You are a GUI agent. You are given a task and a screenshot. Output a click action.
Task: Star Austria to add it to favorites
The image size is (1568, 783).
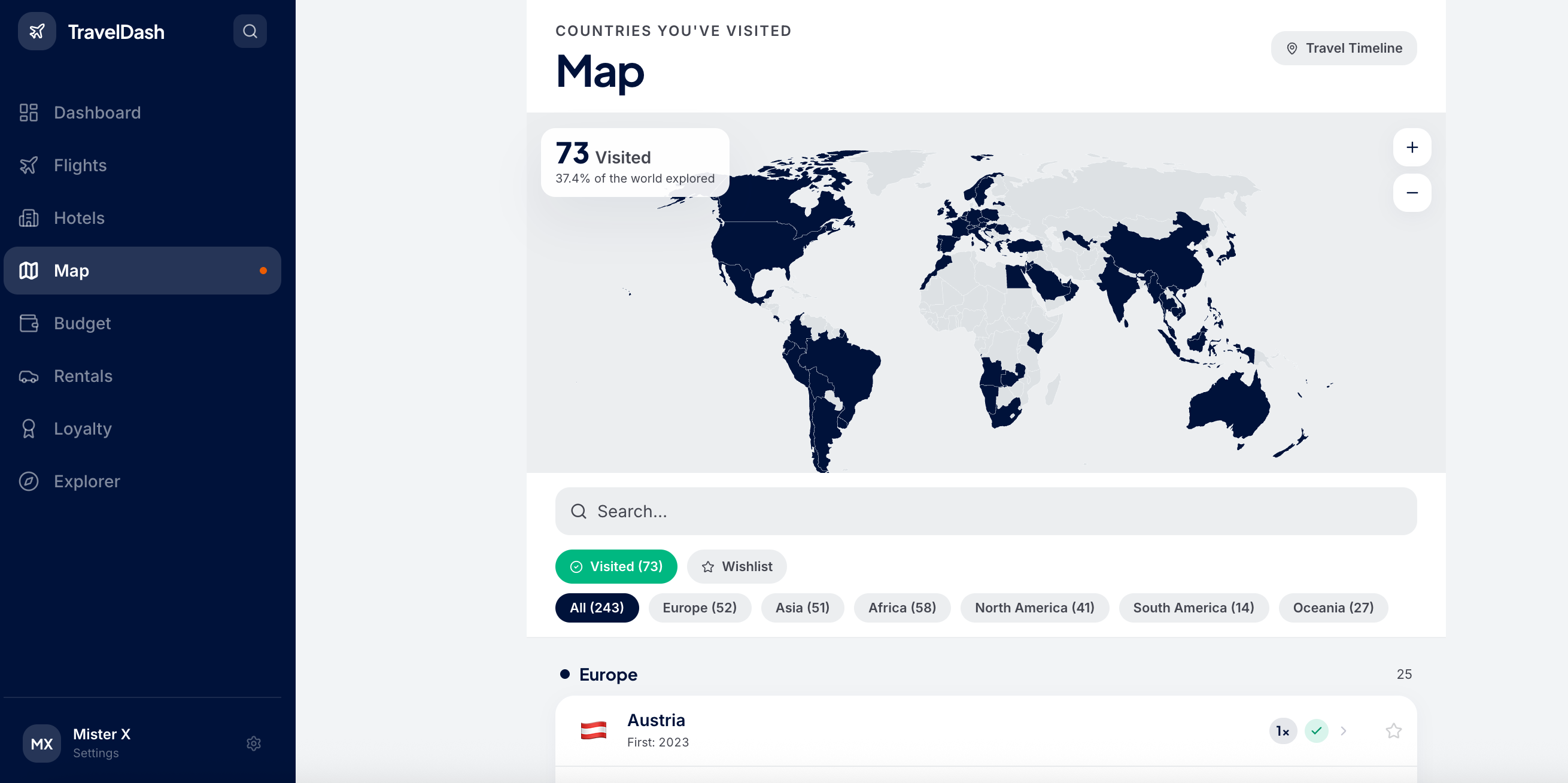[1394, 731]
